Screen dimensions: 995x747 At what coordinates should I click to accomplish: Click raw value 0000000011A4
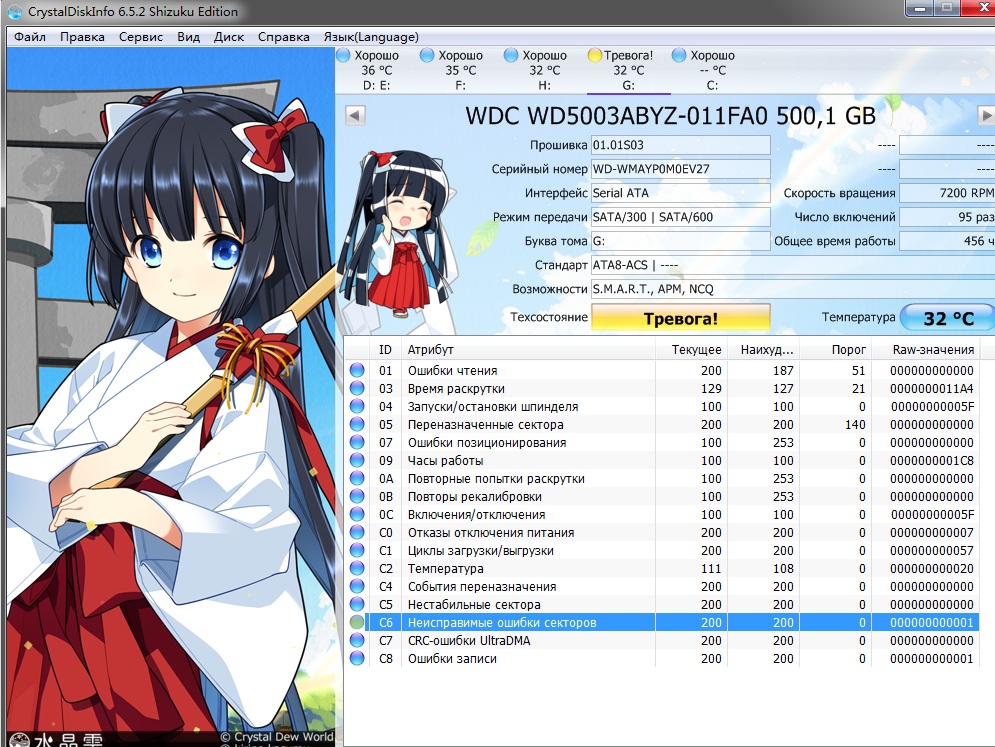932,388
